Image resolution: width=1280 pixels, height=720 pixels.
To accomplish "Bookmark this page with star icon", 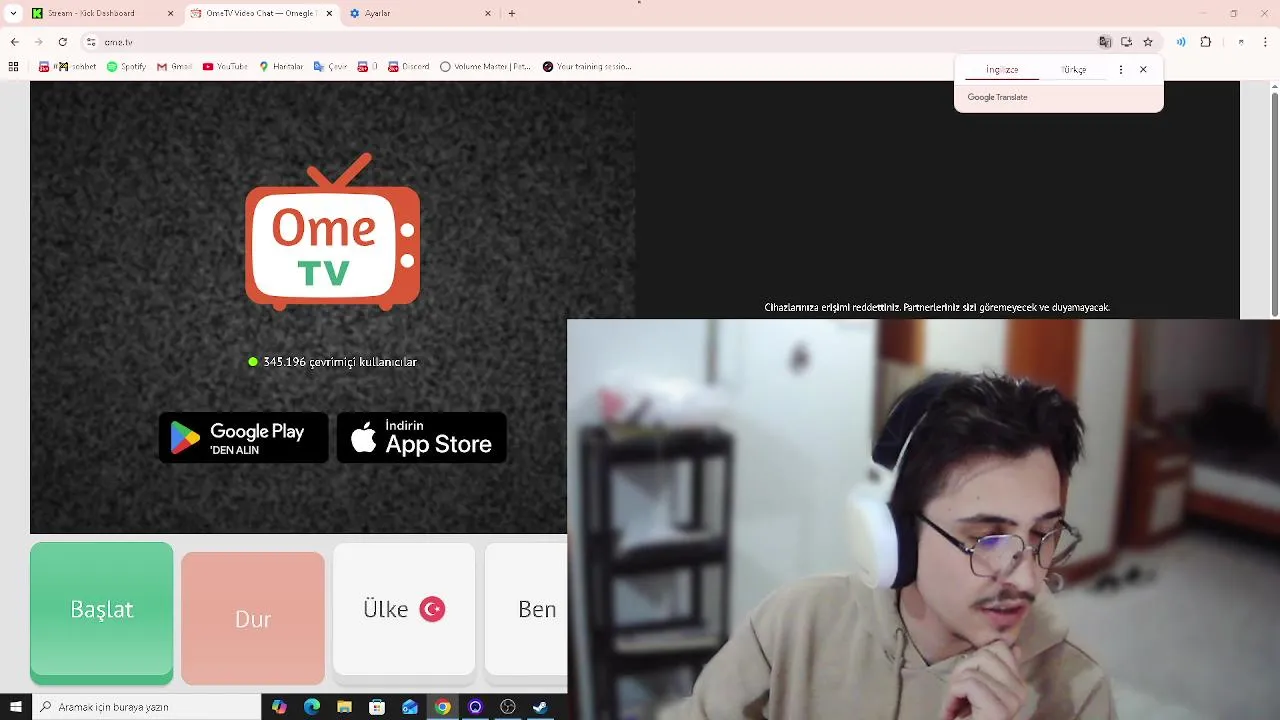I will pos(1148,42).
